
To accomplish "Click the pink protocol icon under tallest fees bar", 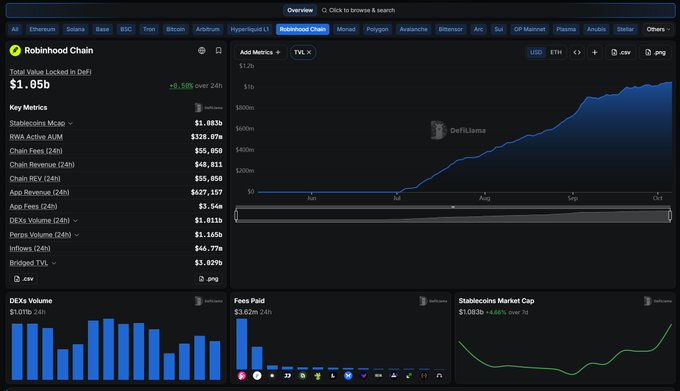I will click(242, 376).
